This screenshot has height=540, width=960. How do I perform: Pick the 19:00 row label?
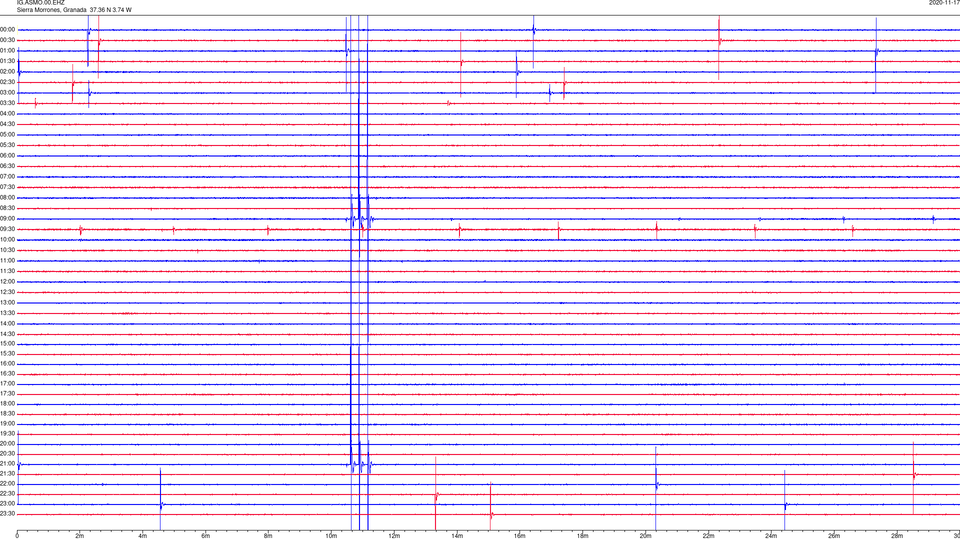(x=8, y=424)
